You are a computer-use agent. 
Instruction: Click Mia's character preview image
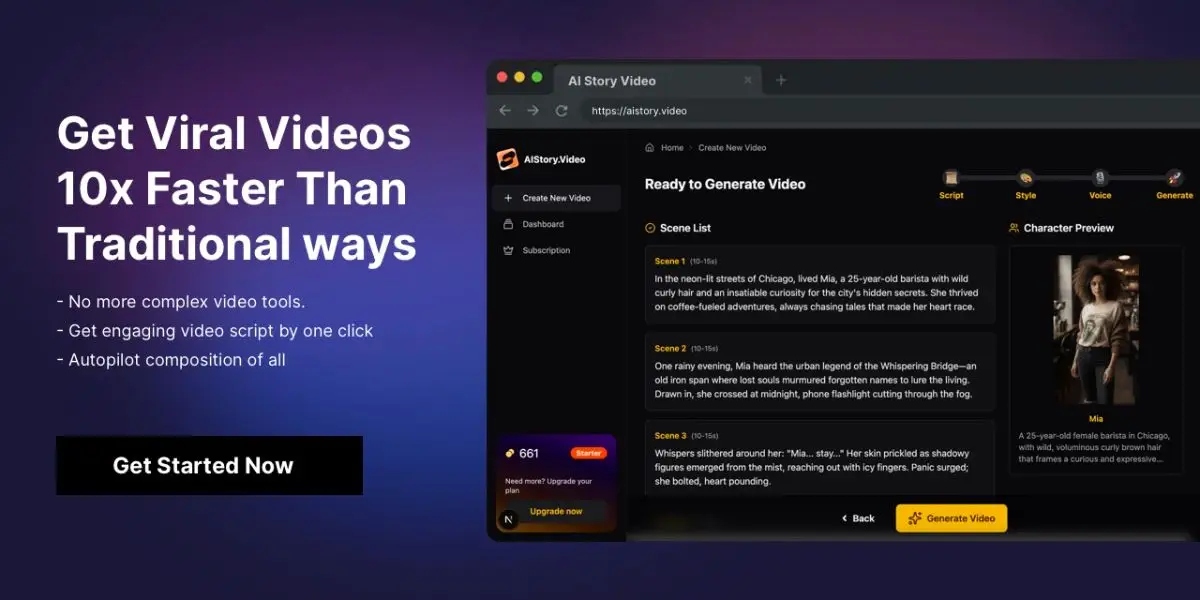[1096, 329]
